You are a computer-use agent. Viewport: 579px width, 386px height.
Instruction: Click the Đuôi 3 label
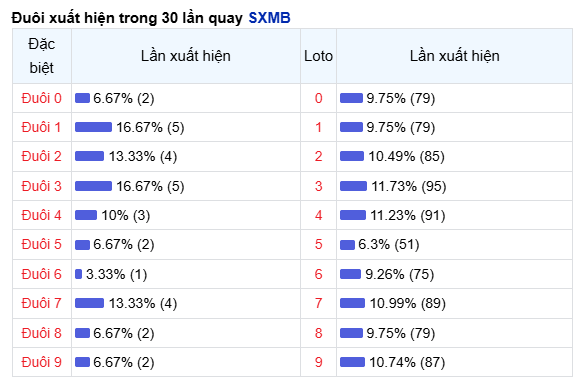pos(41,186)
